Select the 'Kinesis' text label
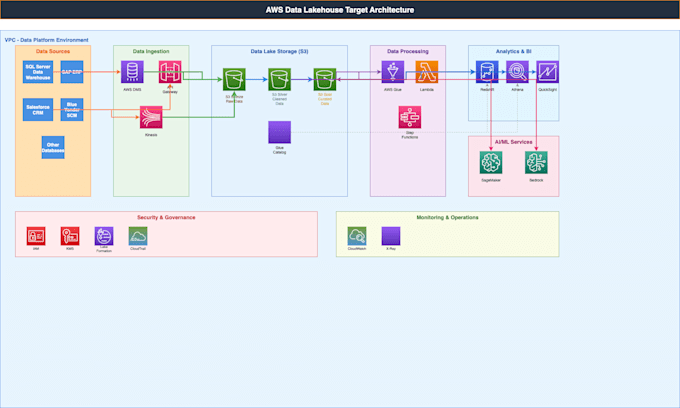The width and height of the screenshot is (680, 408). tap(151, 135)
